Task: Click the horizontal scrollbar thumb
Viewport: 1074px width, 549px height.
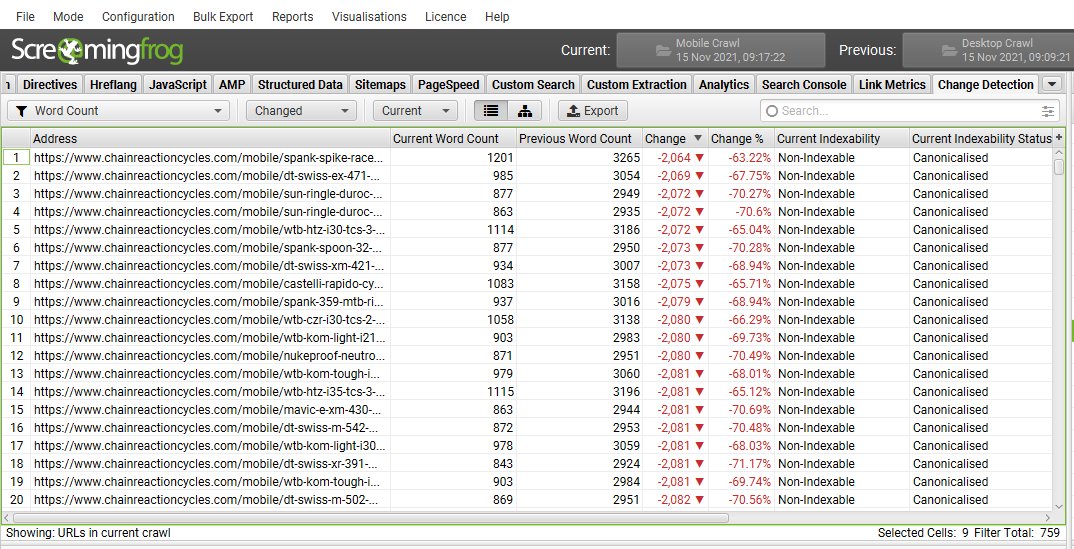Action: click(370, 518)
